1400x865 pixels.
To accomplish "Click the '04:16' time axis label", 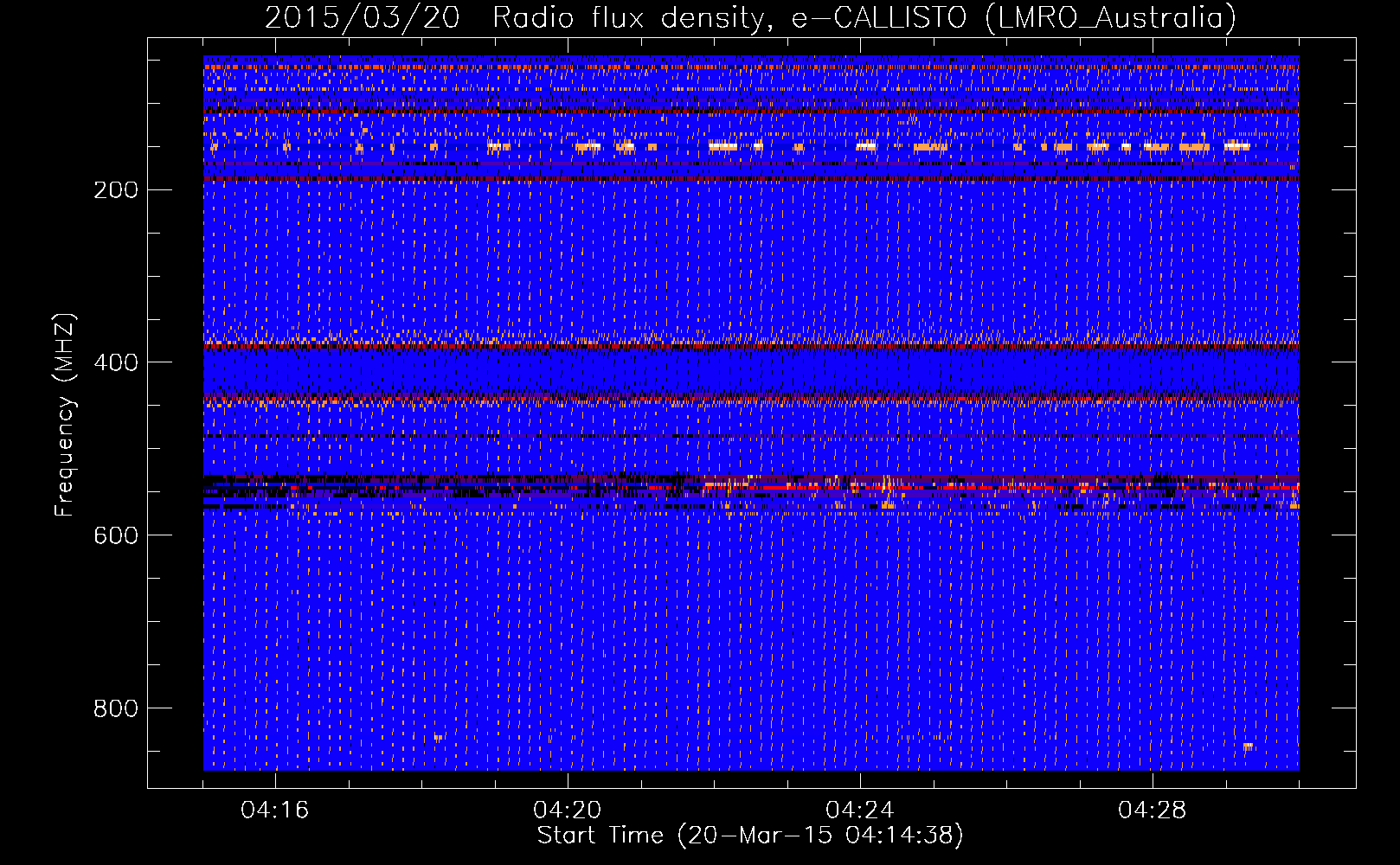I will click(x=275, y=811).
